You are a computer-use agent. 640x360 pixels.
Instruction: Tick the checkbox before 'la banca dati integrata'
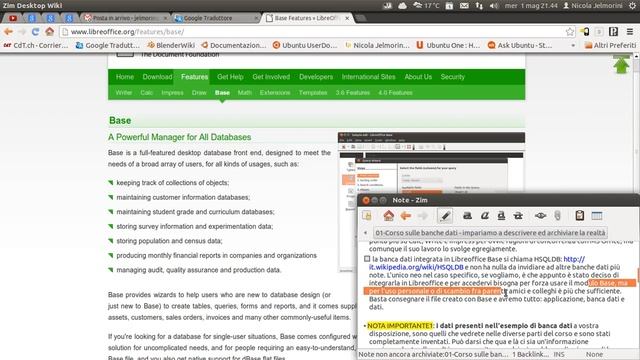[x=367, y=259]
